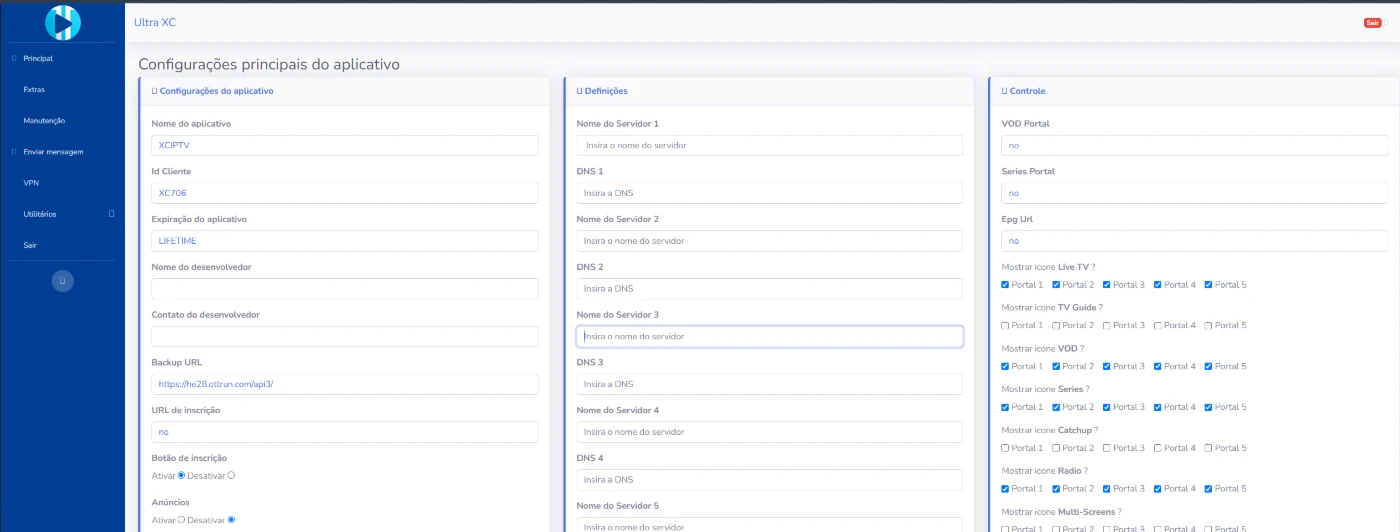Click the icon beside Enviar mensagem
This screenshot has width=1400, height=532.
click(13, 152)
